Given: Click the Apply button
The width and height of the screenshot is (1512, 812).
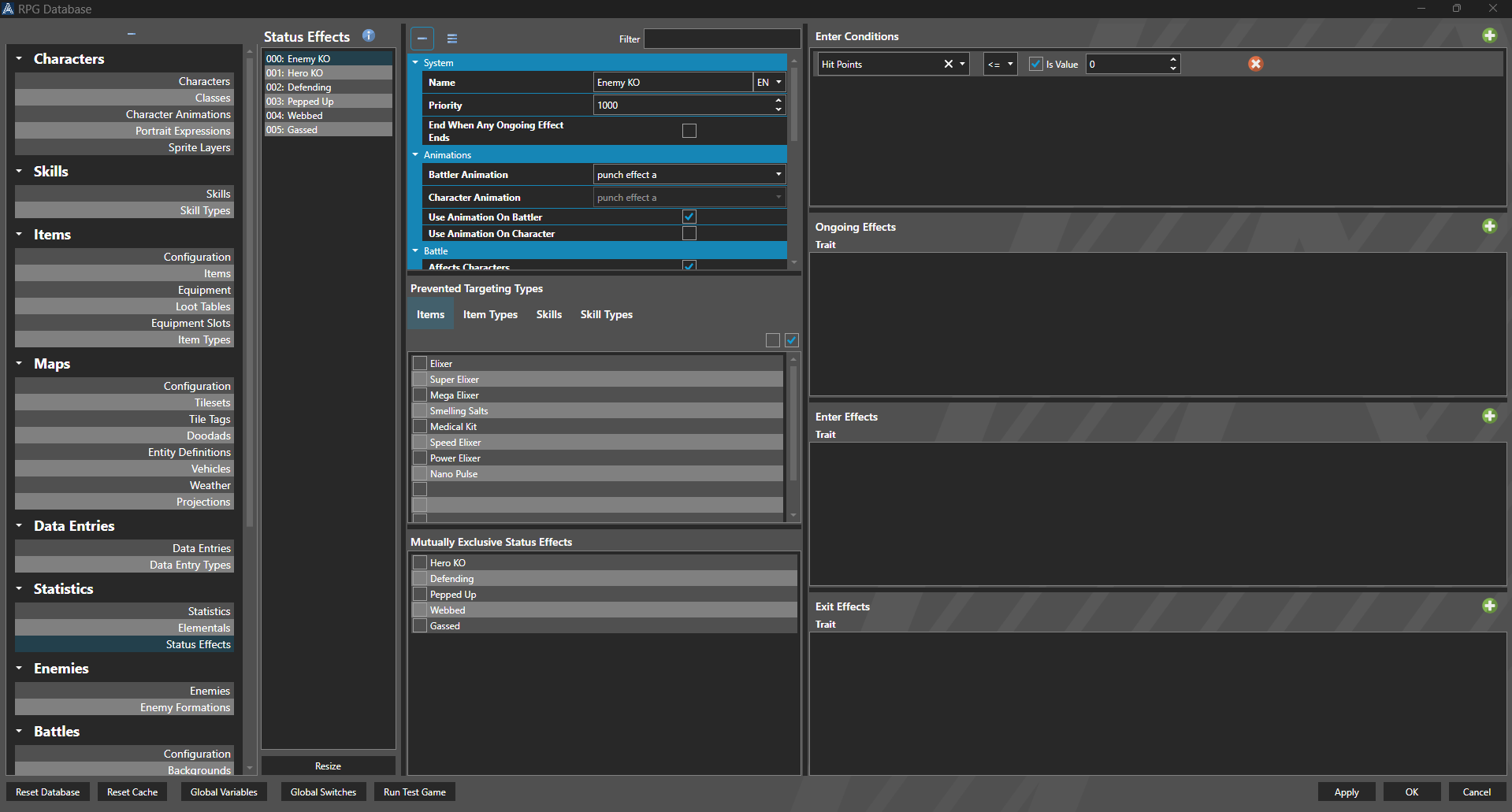Looking at the screenshot, I should [1347, 792].
